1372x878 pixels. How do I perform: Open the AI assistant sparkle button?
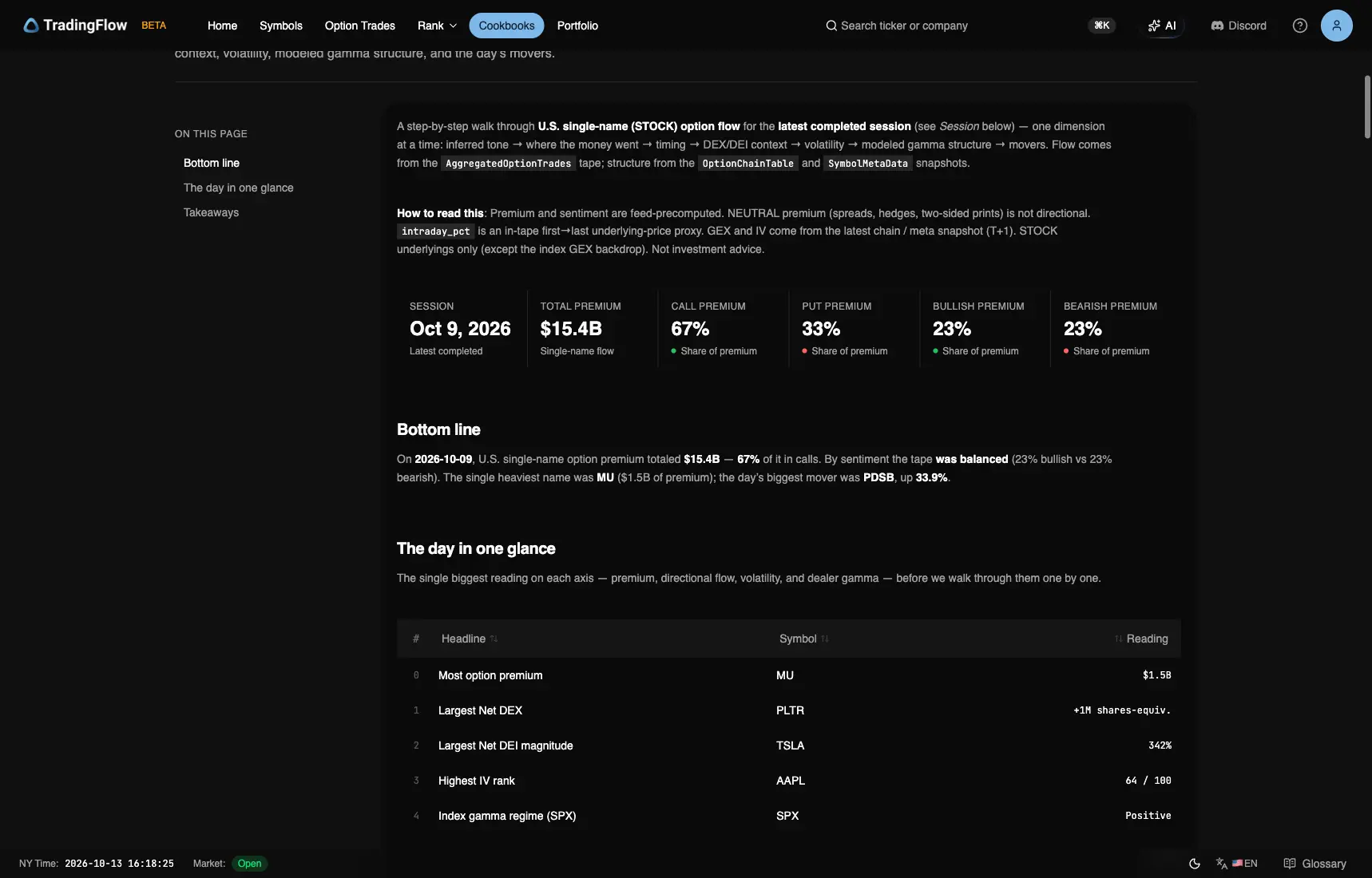[x=1162, y=26]
